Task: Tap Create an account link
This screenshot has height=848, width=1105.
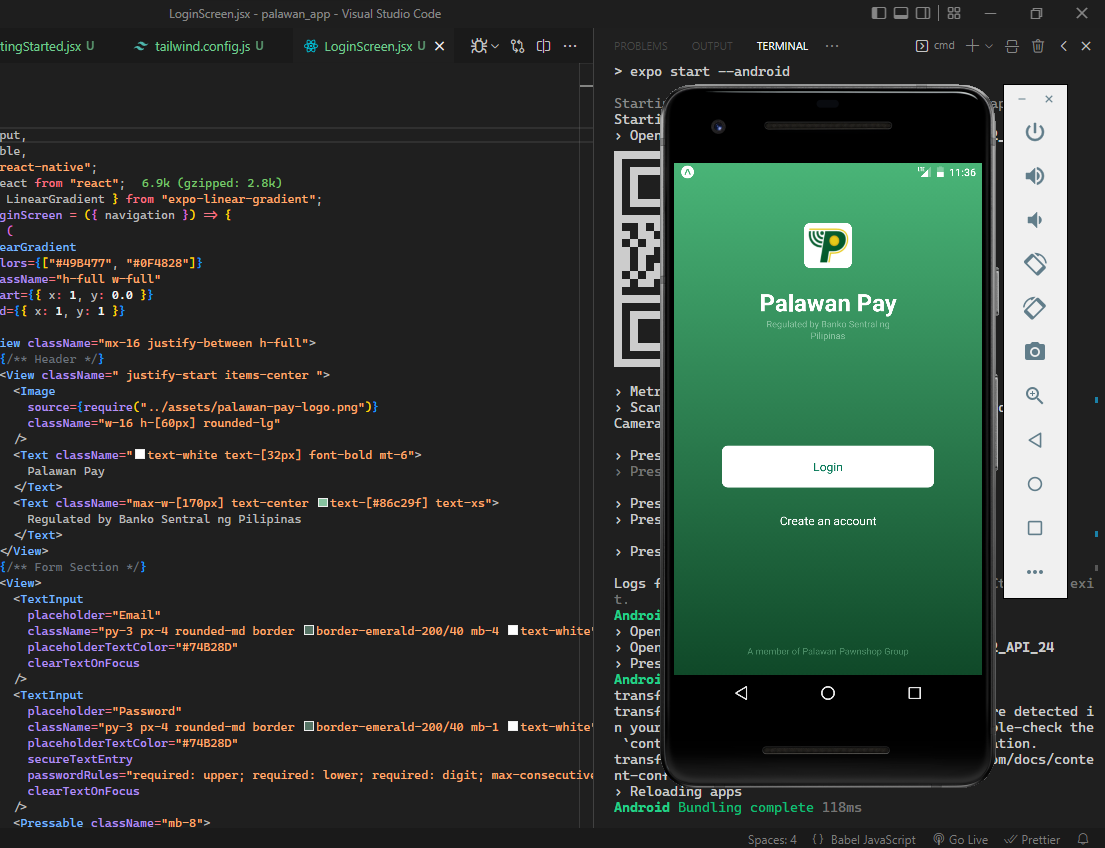Action: point(828,521)
